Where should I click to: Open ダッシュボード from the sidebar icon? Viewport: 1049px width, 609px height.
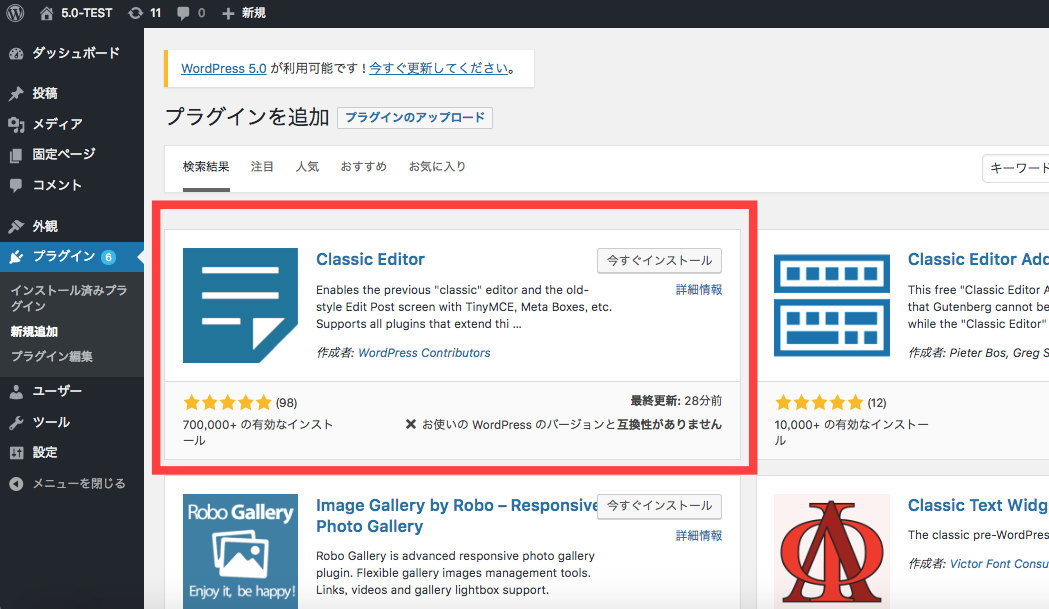click(x=17, y=53)
